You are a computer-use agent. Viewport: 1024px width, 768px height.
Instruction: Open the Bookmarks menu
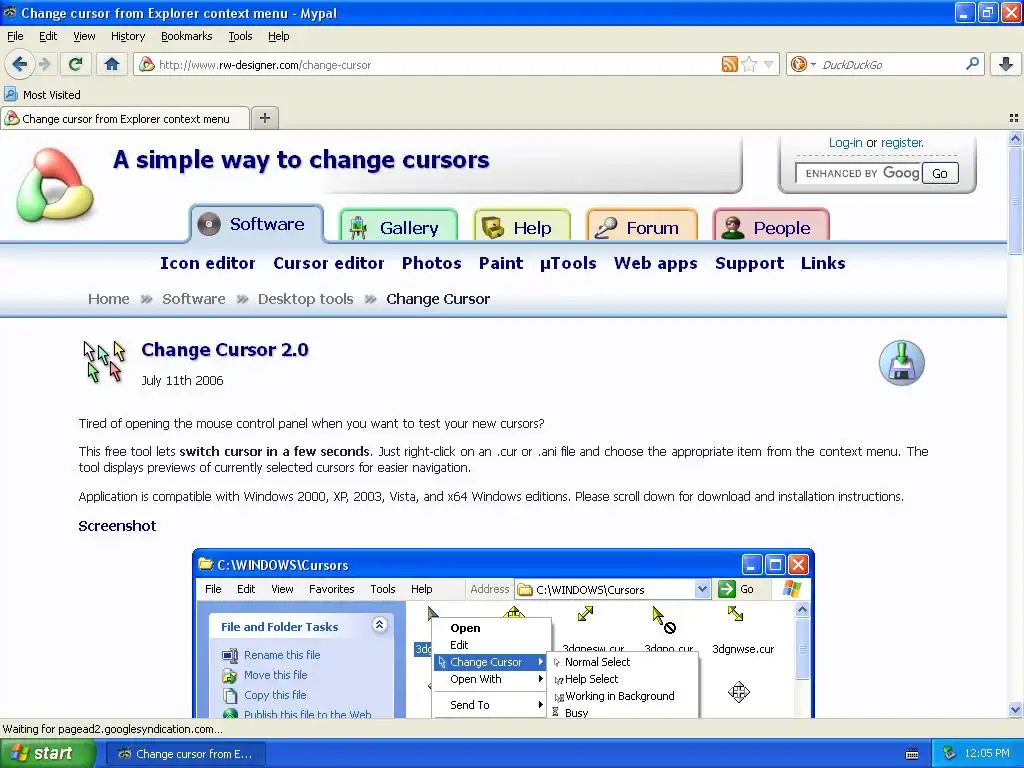point(186,36)
